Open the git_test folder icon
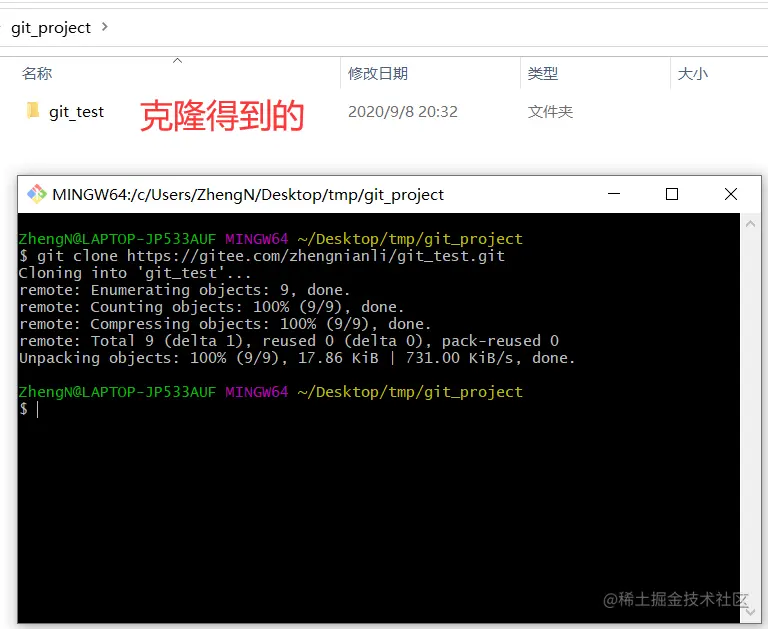 click(x=33, y=111)
